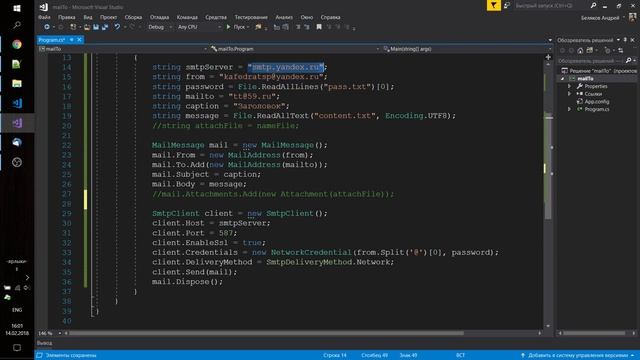Click the green Start play icon
The height and width of the screenshot is (360, 640).
point(228,27)
